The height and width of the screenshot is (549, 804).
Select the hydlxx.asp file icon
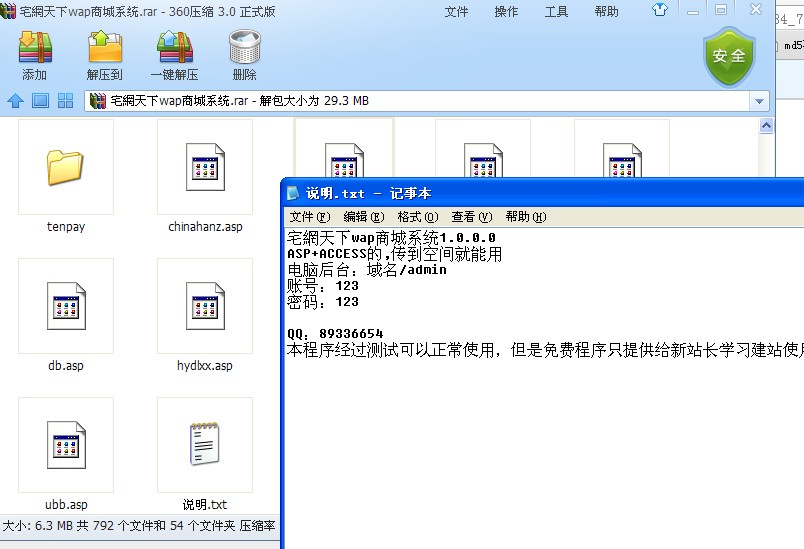(x=205, y=306)
